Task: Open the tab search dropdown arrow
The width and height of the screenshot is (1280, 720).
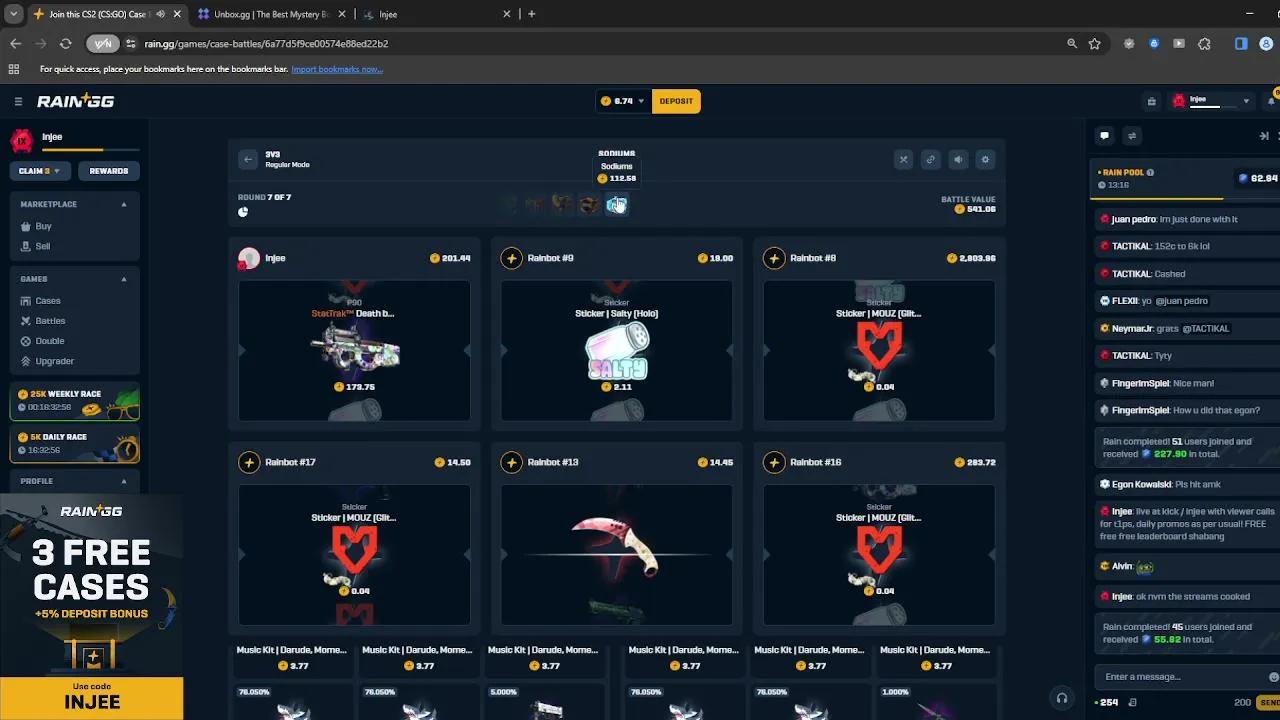Action: point(14,14)
